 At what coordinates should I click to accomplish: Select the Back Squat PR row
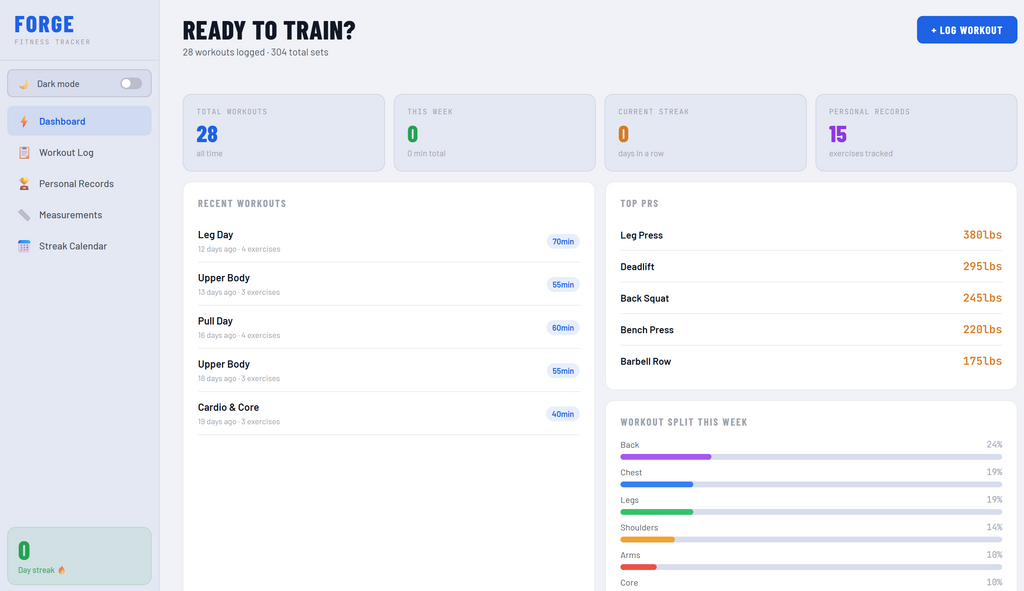(811, 298)
